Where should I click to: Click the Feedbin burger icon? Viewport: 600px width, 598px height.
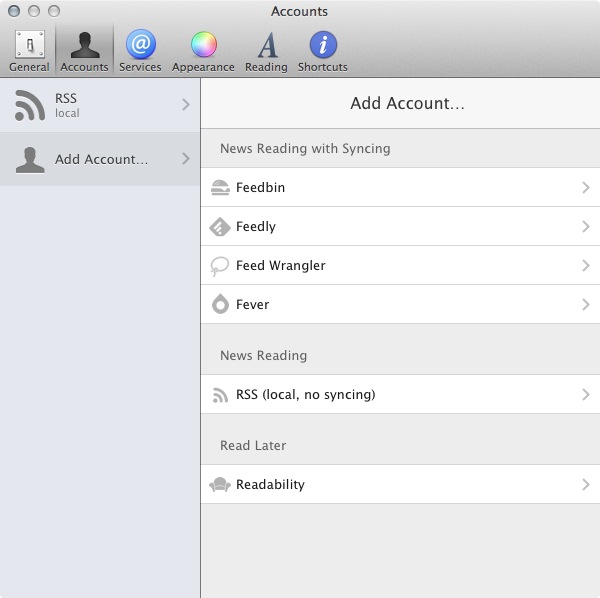tap(220, 187)
